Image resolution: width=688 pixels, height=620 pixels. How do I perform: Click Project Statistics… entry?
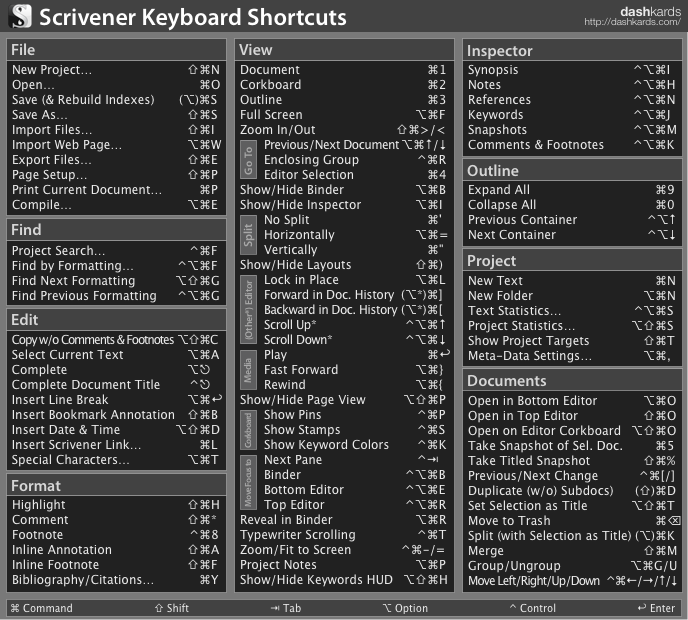click(572, 326)
